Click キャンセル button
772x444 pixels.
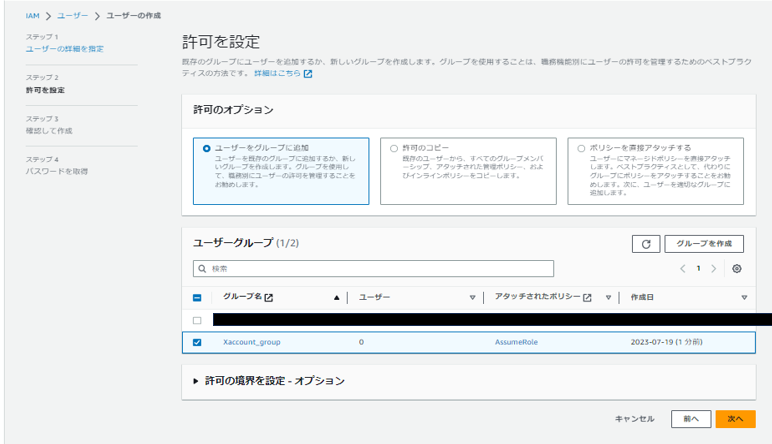click(x=635, y=419)
